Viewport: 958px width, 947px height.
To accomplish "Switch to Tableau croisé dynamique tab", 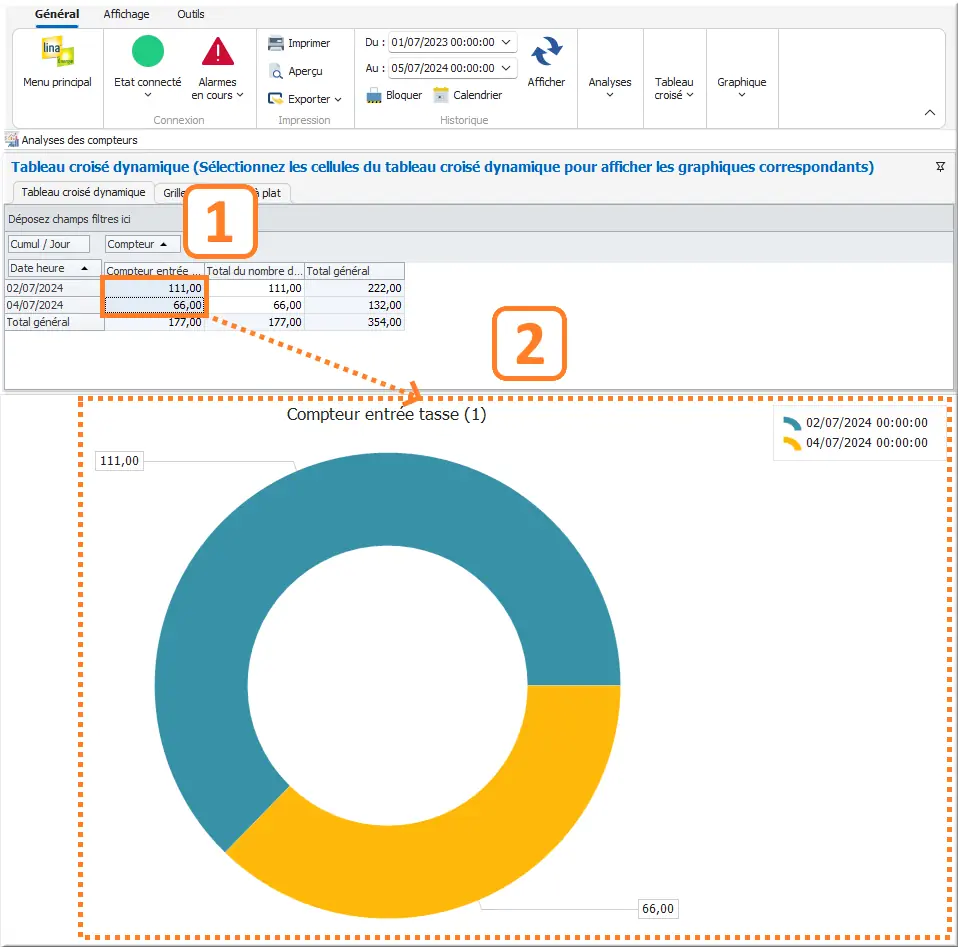I will click(x=83, y=192).
